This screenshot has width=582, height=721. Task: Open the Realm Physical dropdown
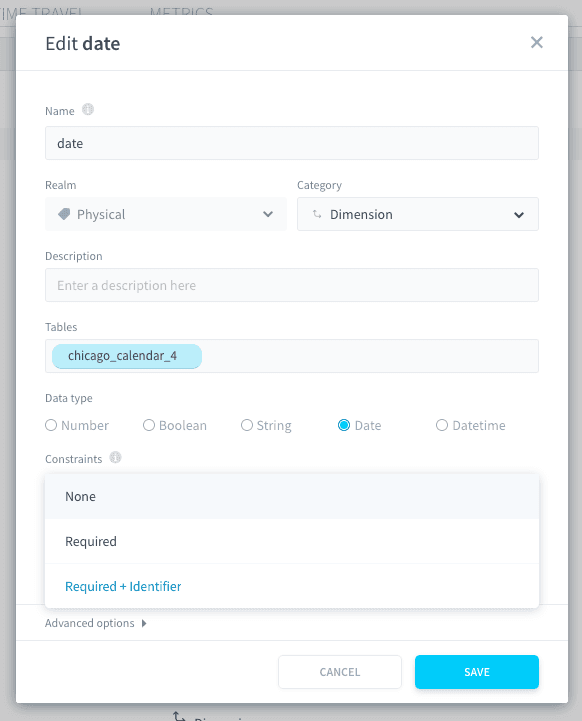pyautogui.click(x=166, y=214)
